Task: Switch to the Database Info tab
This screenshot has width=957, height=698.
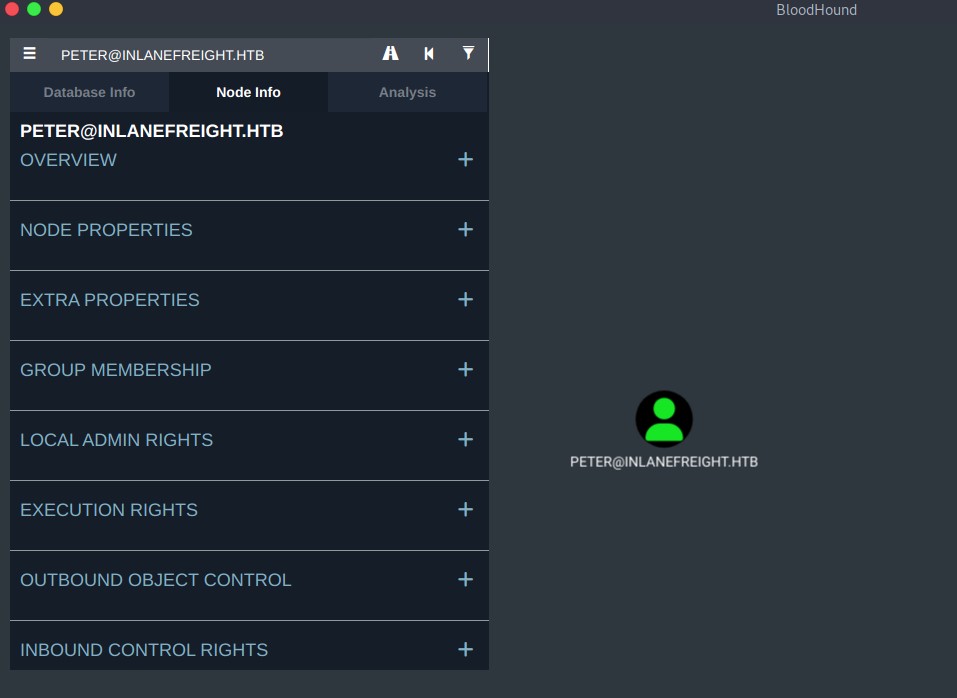Action: click(x=89, y=92)
